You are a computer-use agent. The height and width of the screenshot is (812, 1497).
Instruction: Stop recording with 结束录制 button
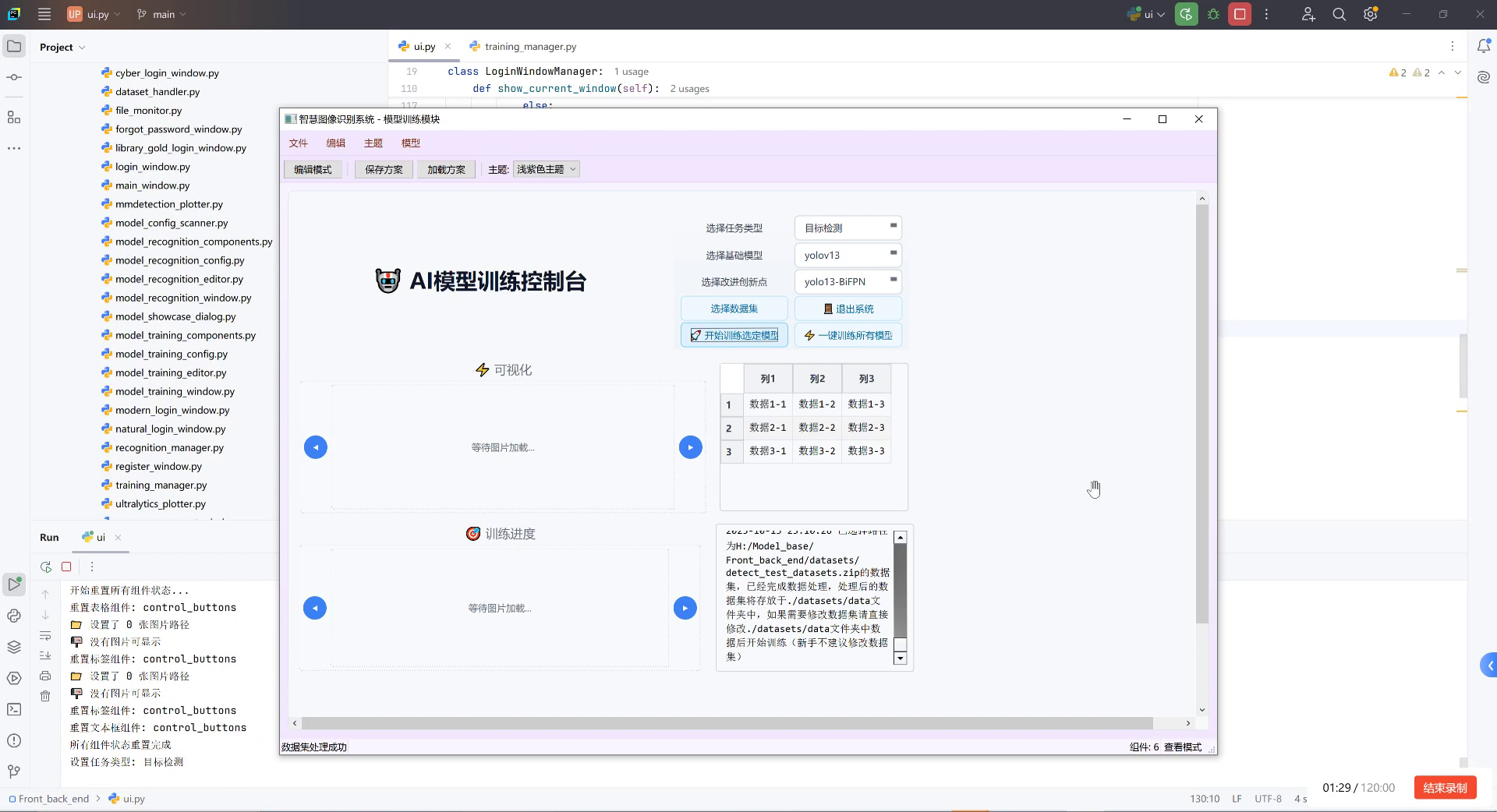pos(1445,787)
